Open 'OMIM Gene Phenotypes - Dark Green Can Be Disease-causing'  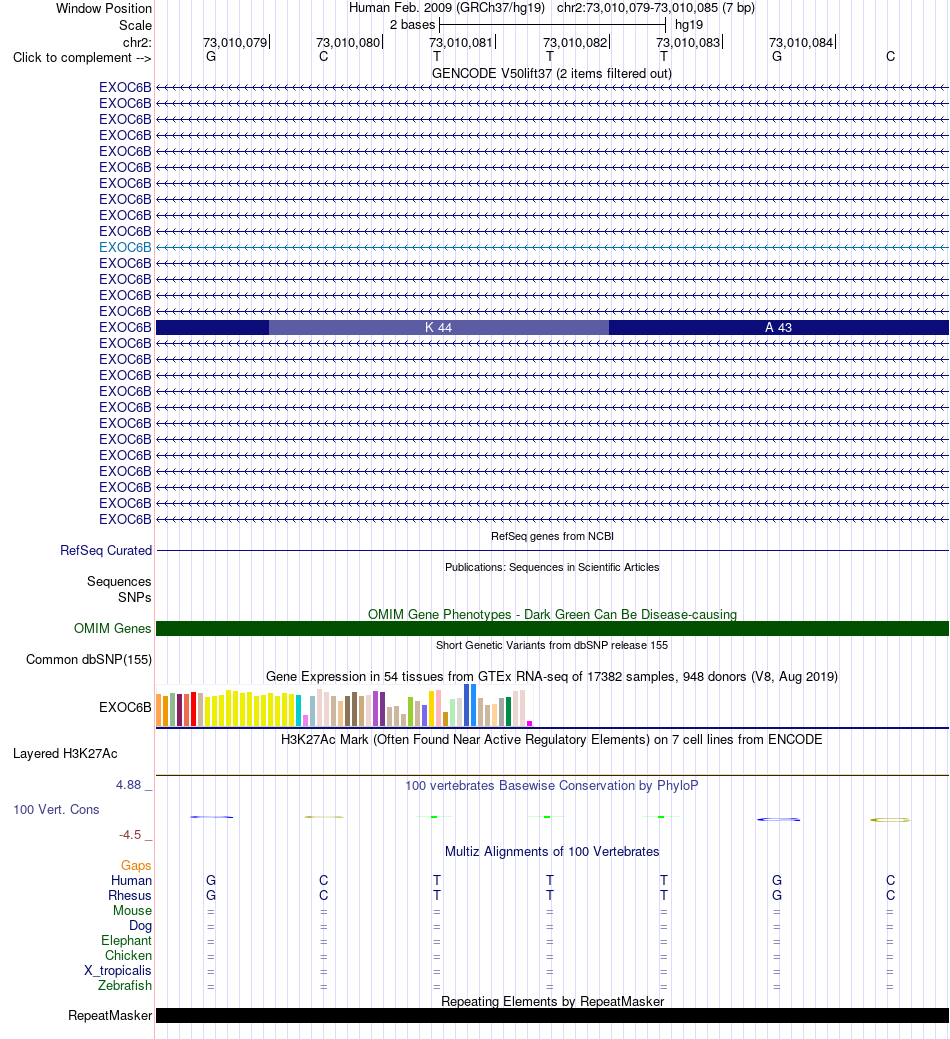tap(552, 614)
